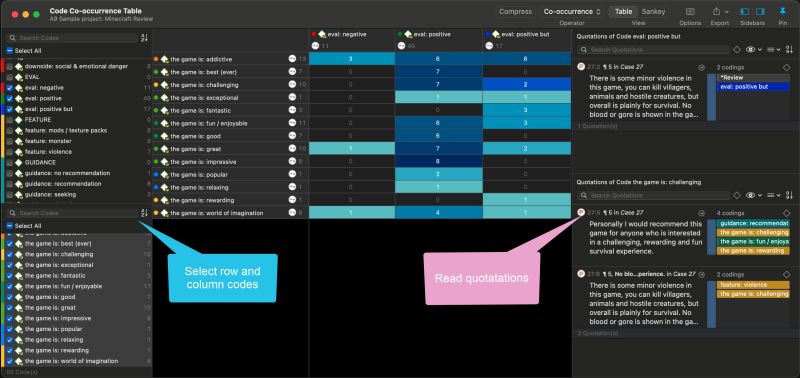
Task: Click the quotation icon of 27:6
Action: click(581, 274)
